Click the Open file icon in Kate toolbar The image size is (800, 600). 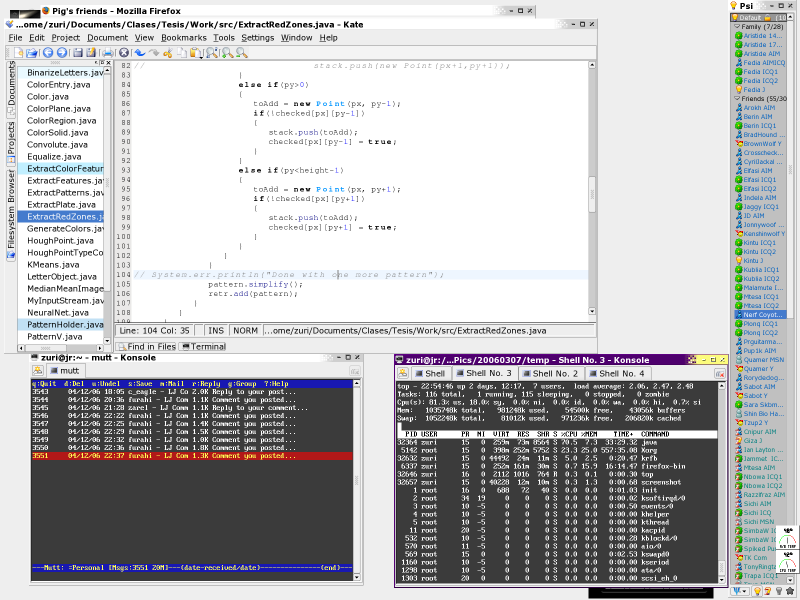32,52
